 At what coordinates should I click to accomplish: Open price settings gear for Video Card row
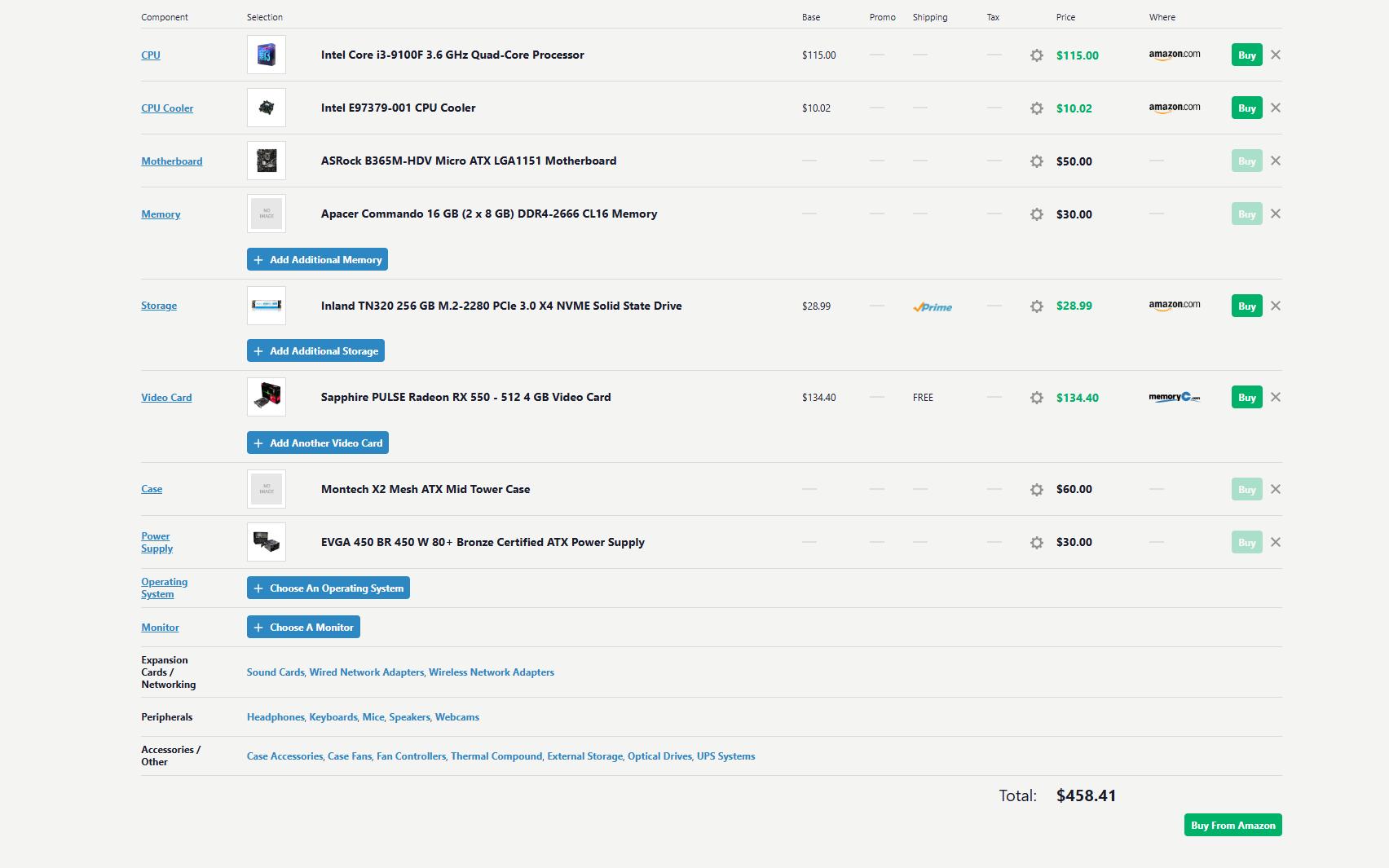1037,398
